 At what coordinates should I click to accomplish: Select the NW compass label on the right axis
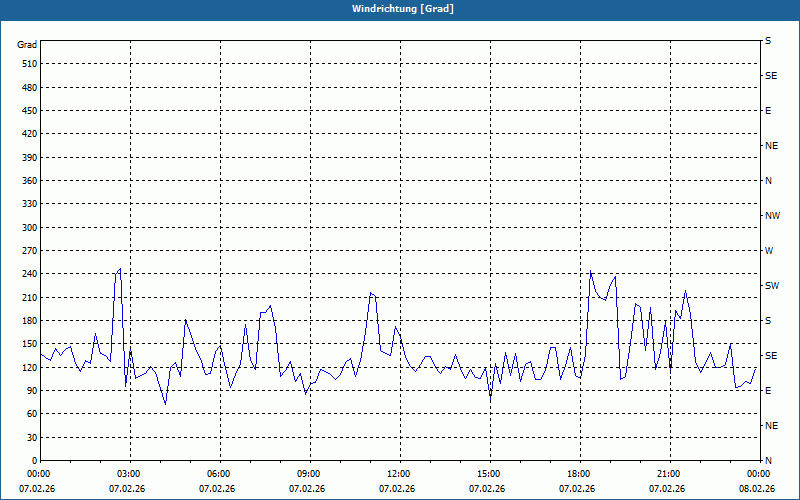point(771,216)
